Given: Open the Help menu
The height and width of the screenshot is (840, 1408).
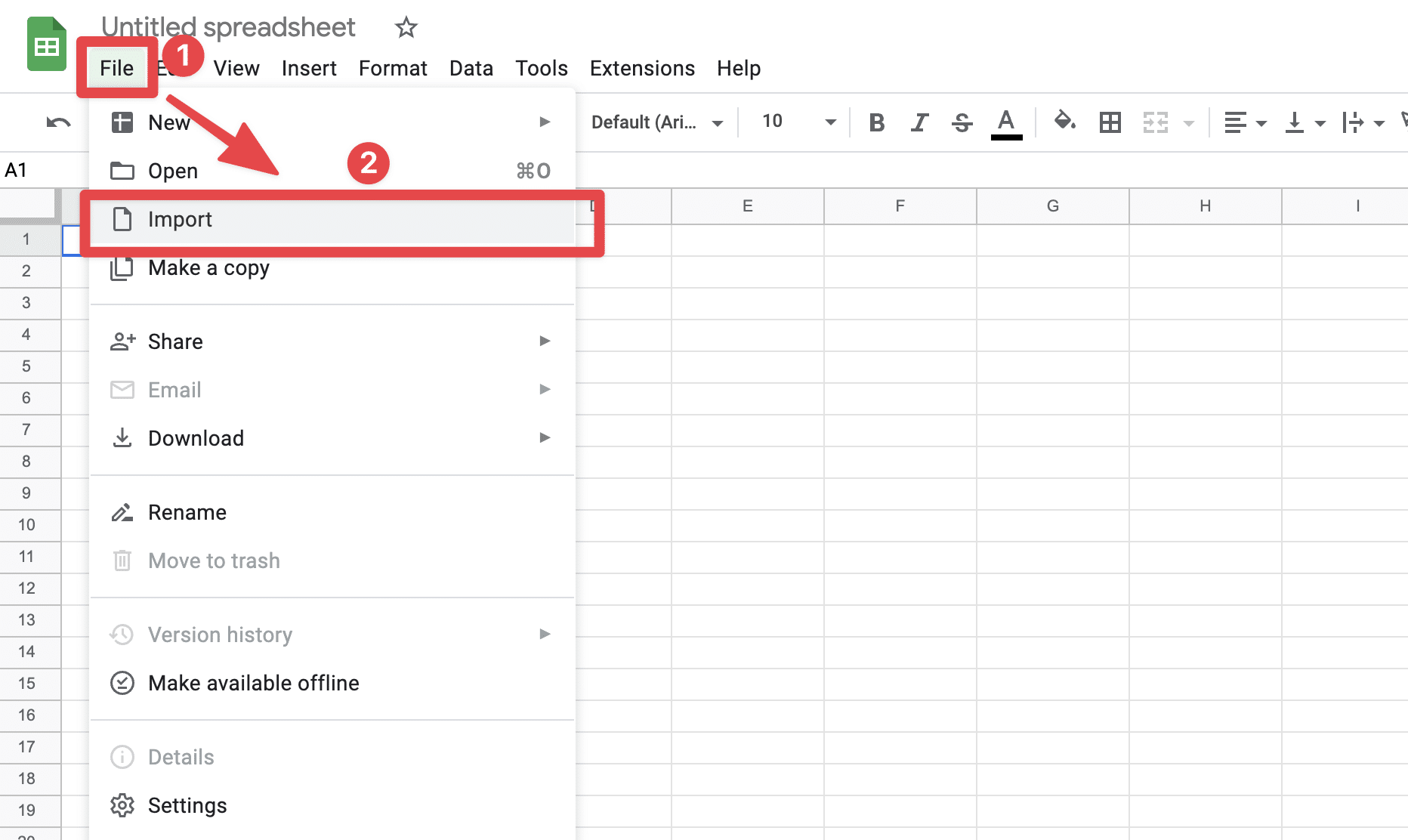Looking at the screenshot, I should (x=738, y=68).
